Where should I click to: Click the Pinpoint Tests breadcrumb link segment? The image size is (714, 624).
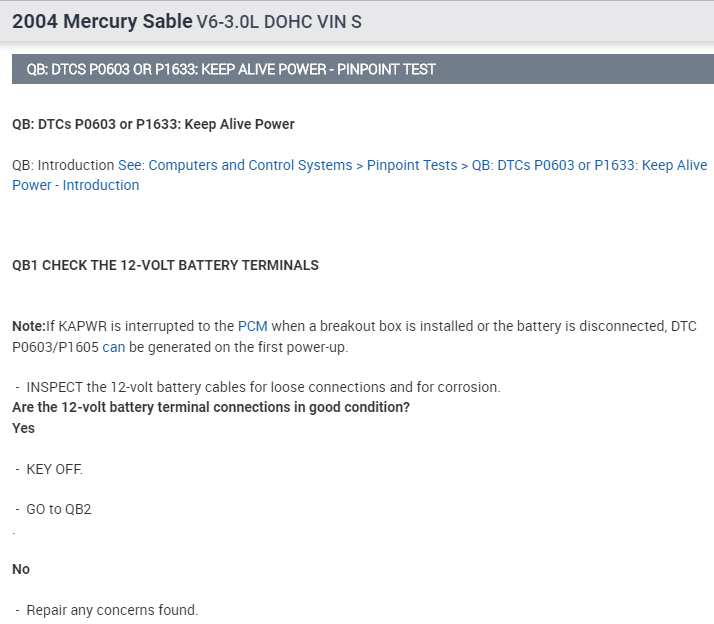point(412,165)
